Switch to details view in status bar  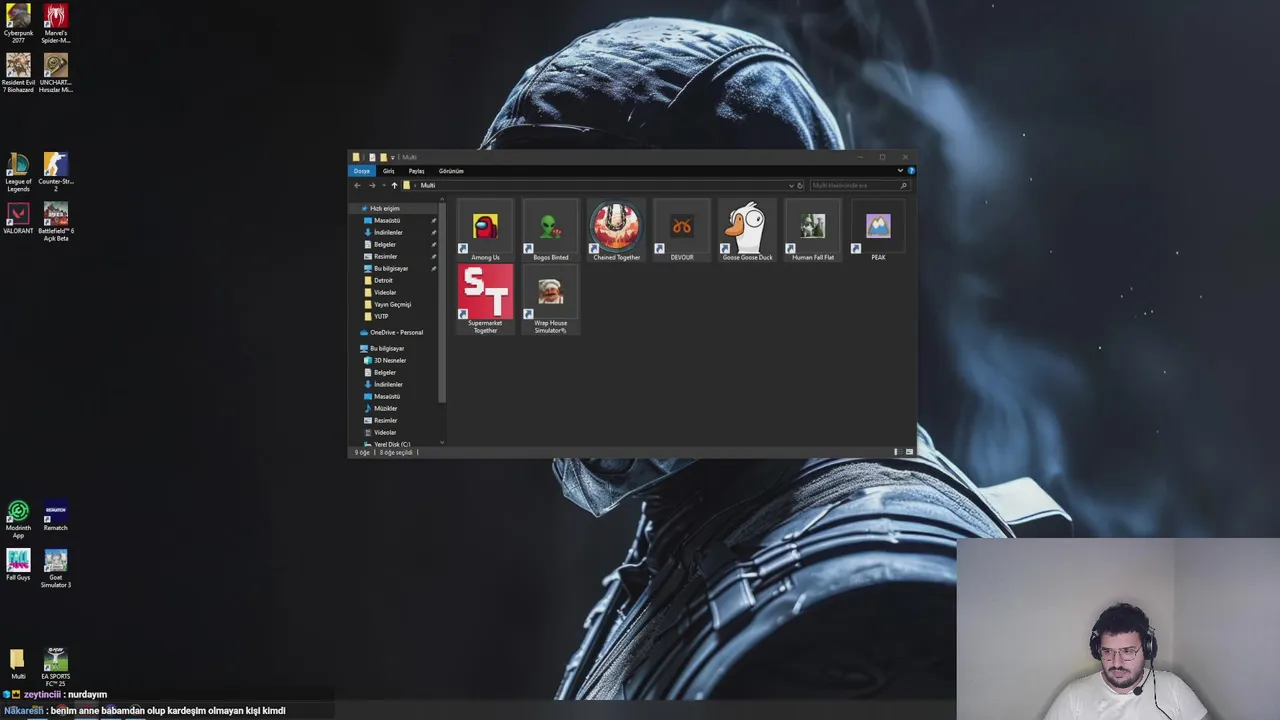click(x=897, y=452)
